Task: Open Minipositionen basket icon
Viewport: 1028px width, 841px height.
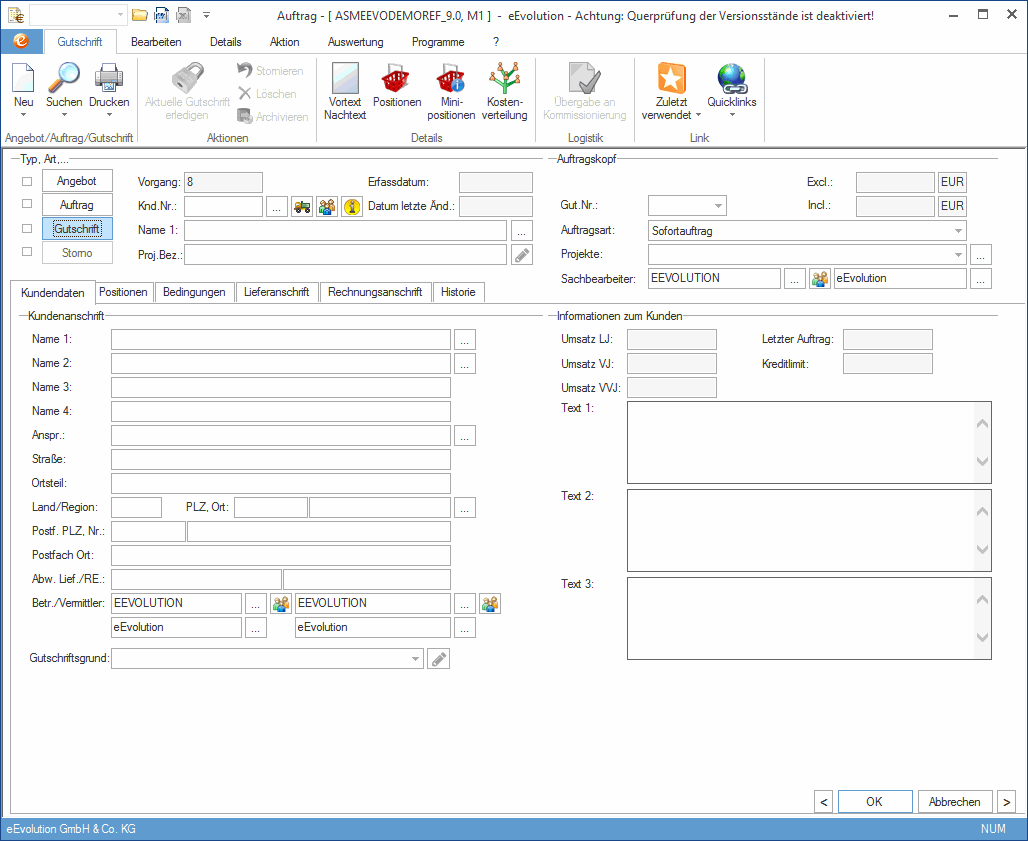Action: [451, 78]
